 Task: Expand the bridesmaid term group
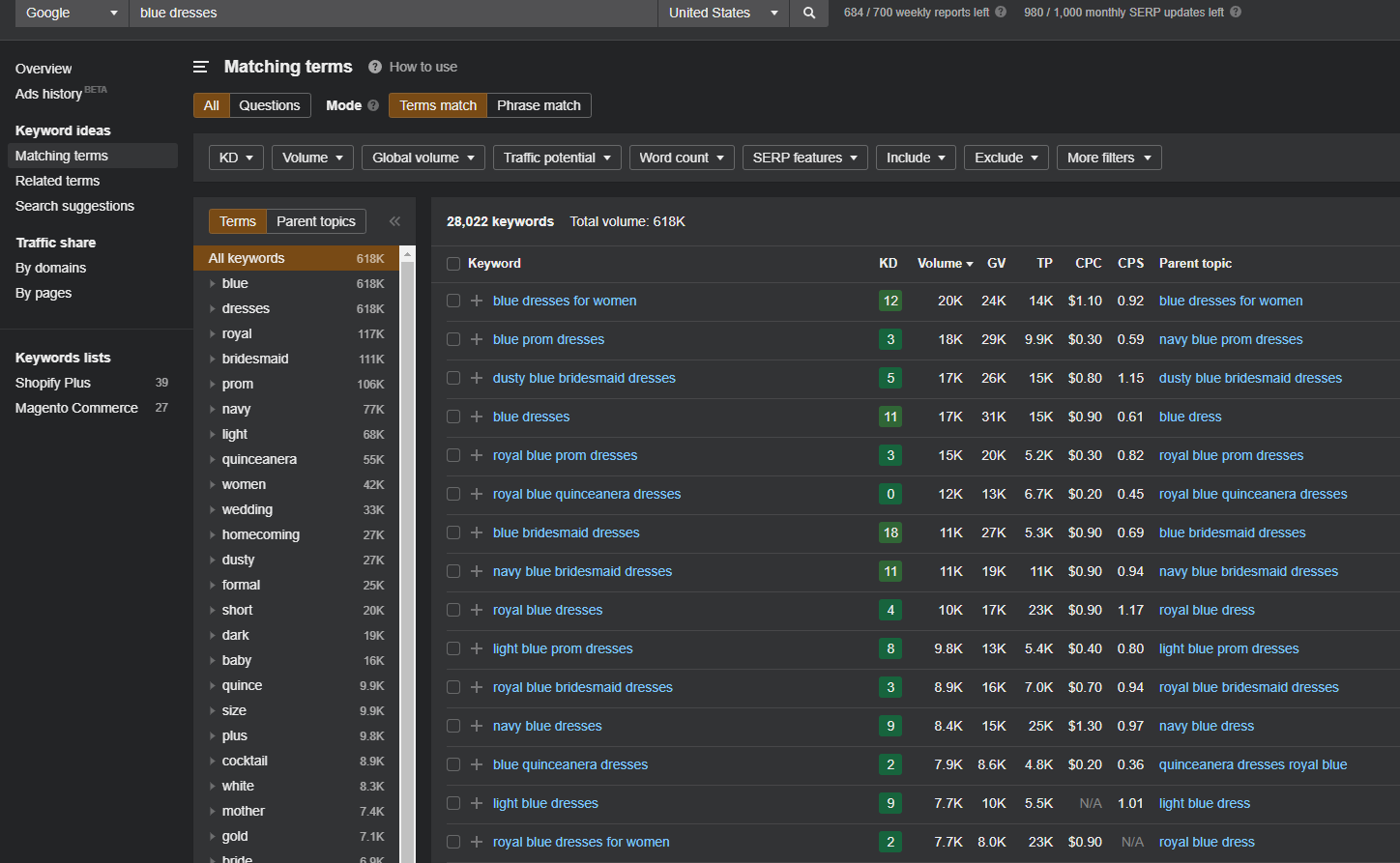213,359
